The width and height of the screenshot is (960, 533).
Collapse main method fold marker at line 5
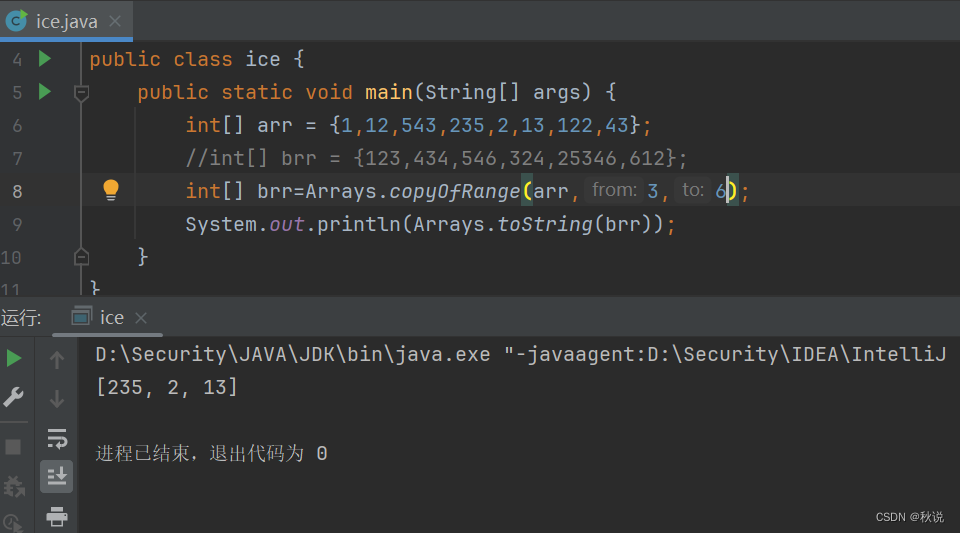coord(81,93)
